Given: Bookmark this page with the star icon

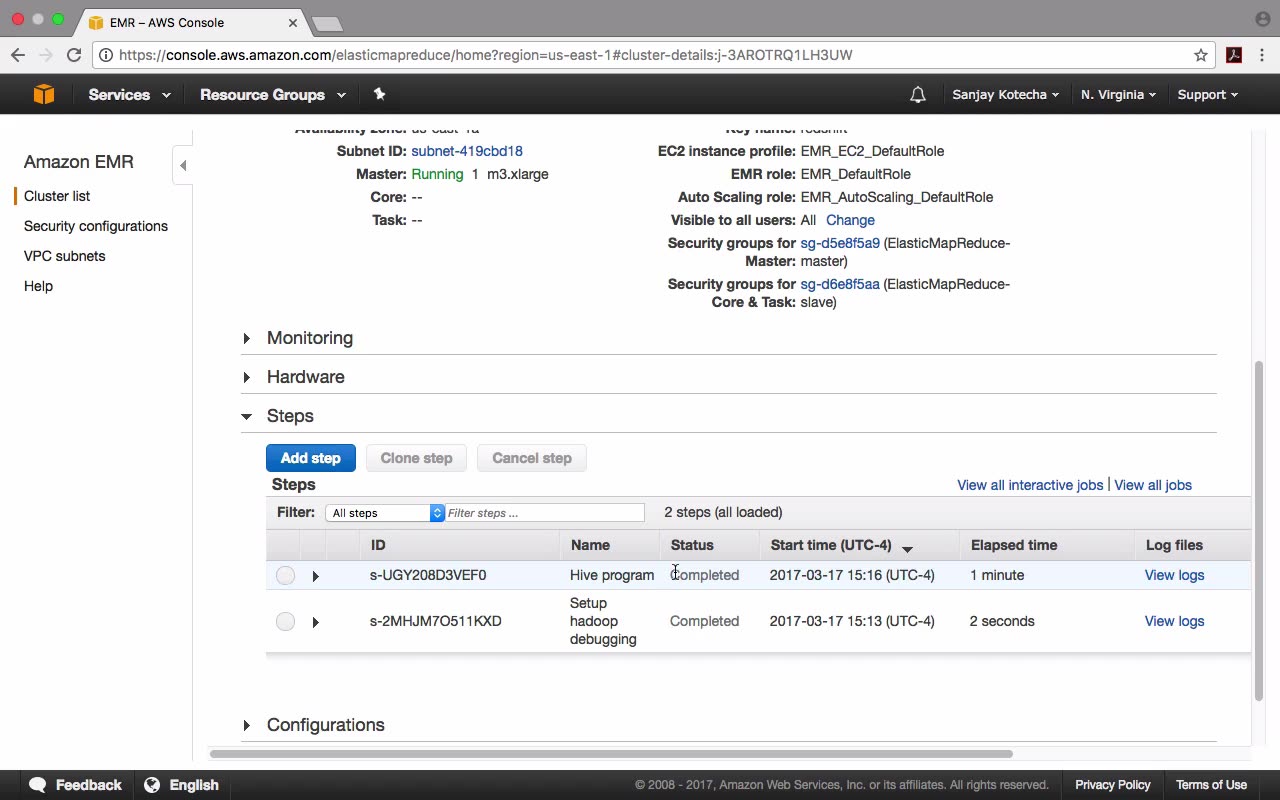Looking at the screenshot, I should coord(1201,55).
